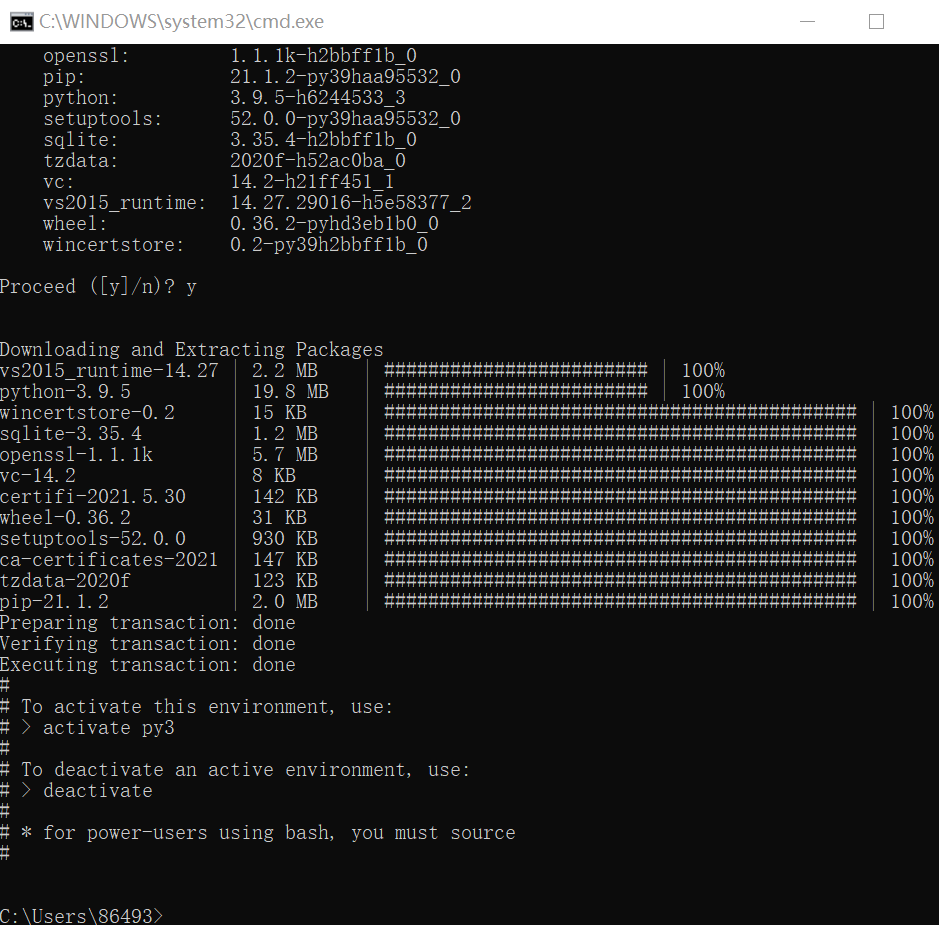Click the 'Verifying transaction: done' line
Screen dimensions: 939x925
(x=148, y=643)
